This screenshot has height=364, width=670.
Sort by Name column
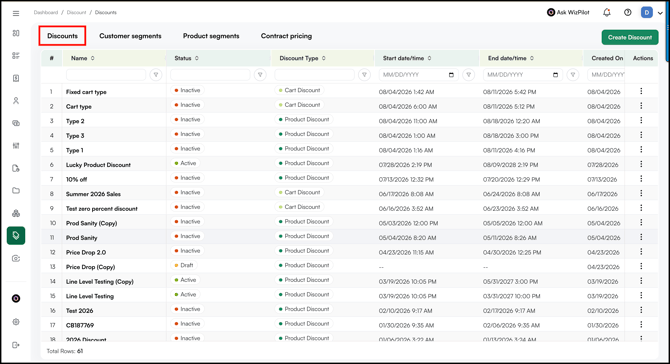(x=93, y=58)
